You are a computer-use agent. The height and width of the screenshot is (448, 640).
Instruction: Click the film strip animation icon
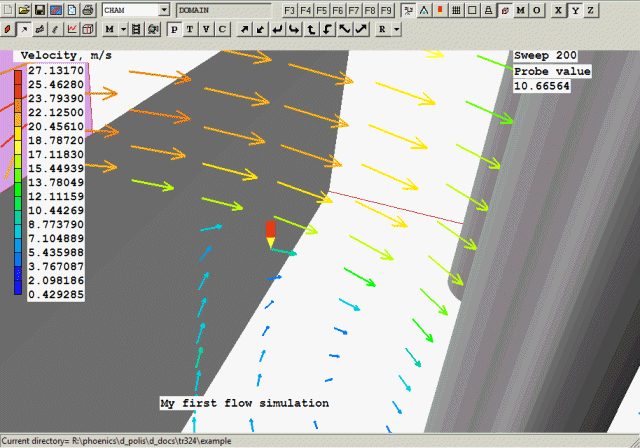click(x=136, y=29)
